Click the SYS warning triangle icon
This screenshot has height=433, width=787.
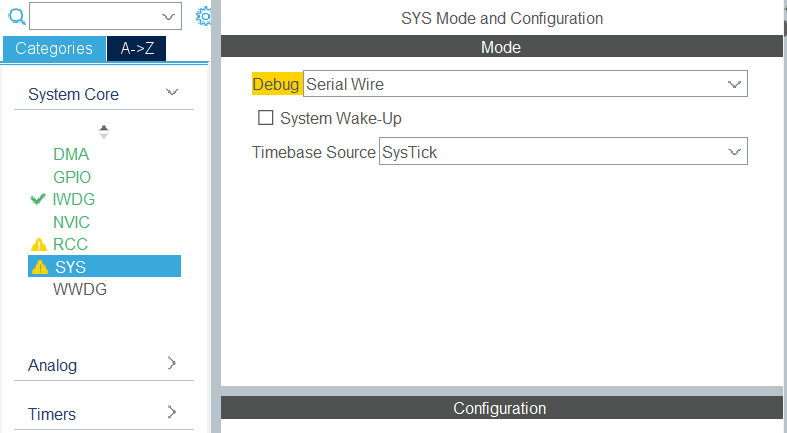tap(40, 267)
